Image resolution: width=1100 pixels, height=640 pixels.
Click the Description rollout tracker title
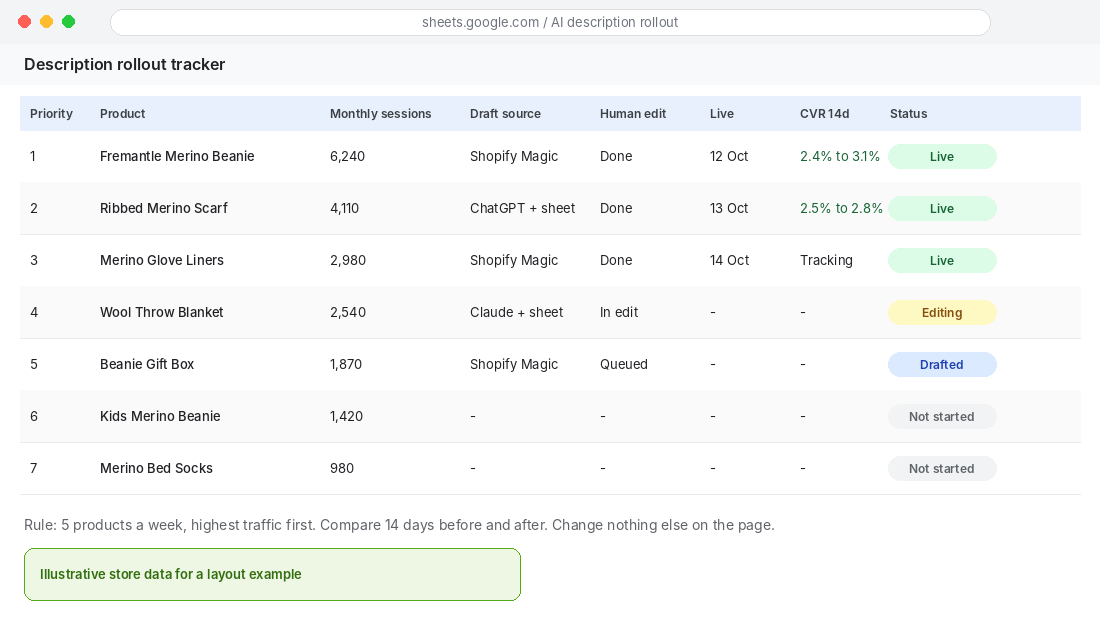click(124, 65)
